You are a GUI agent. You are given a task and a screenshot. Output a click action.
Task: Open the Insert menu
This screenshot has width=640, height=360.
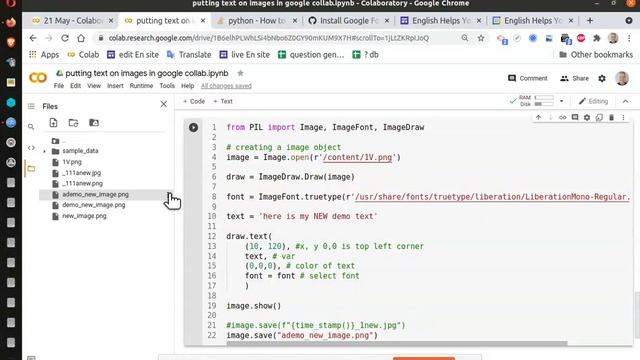tap(115, 86)
